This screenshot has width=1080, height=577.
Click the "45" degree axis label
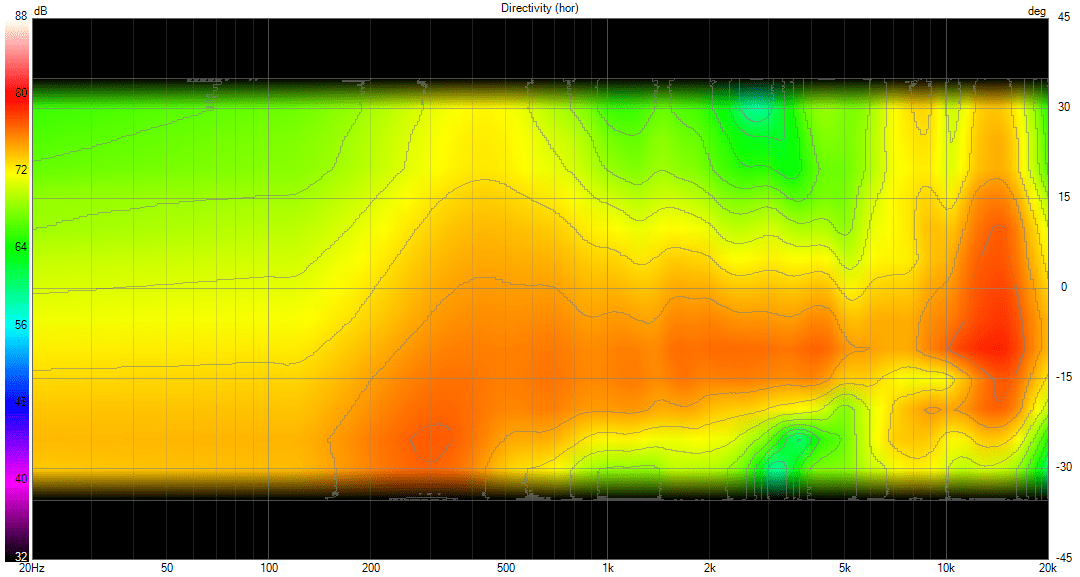coord(1064,17)
